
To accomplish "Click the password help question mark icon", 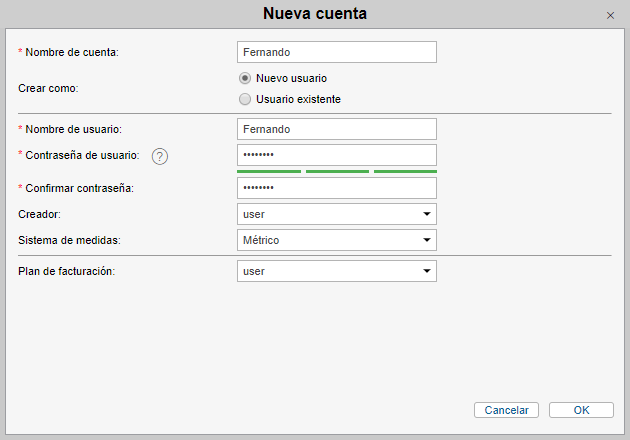I will pos(160,156).
